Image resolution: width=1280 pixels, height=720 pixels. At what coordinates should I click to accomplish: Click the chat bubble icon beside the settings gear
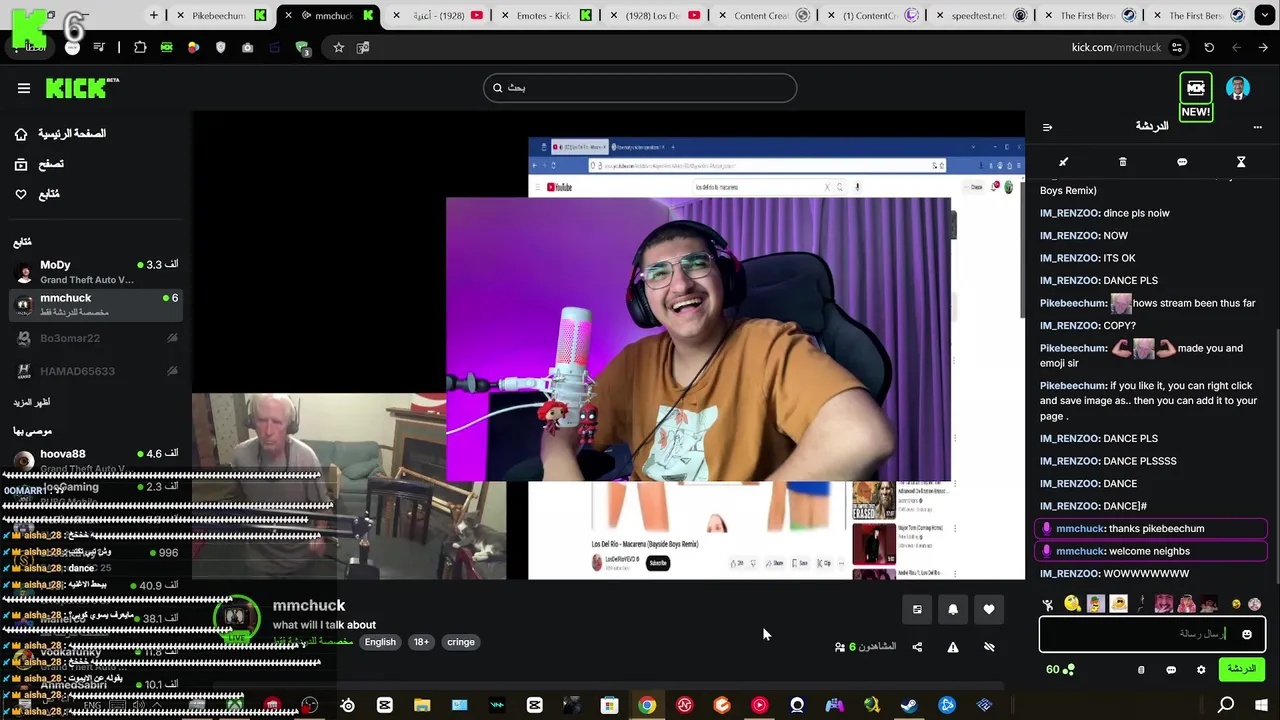[x=1171, y=670]
